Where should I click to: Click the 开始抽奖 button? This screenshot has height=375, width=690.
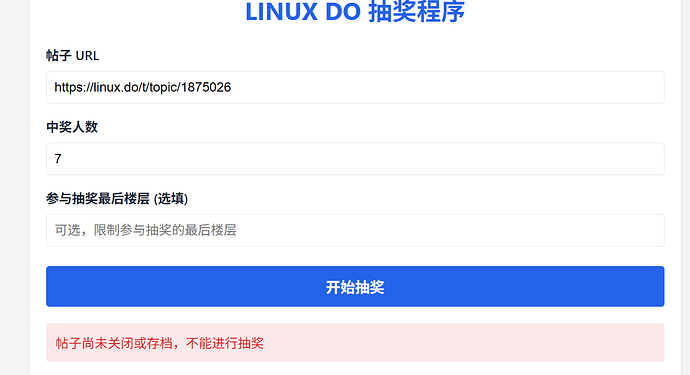(x=355, y=287)
